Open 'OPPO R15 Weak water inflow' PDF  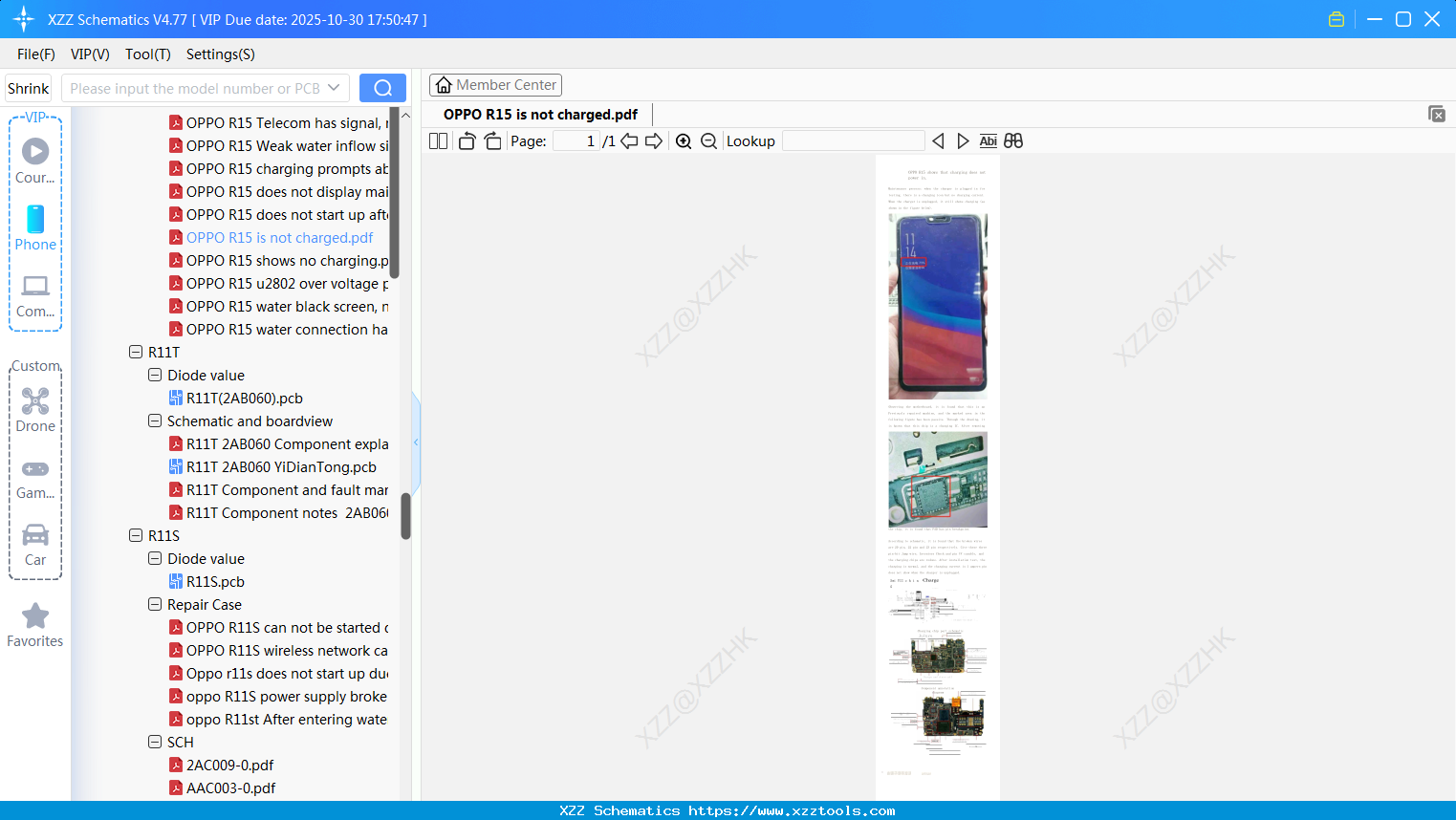(x=279, y=145)
